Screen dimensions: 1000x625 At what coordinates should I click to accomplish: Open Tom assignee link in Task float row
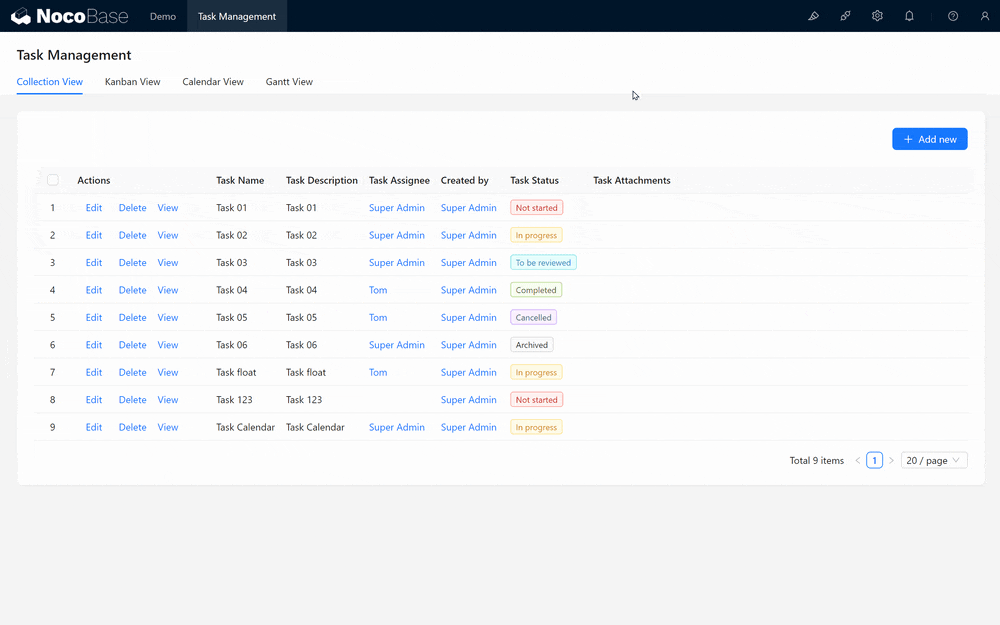[x=378, y=372]
